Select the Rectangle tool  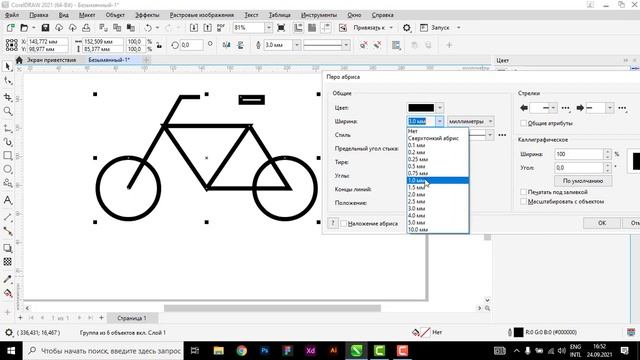coord(7,156)
